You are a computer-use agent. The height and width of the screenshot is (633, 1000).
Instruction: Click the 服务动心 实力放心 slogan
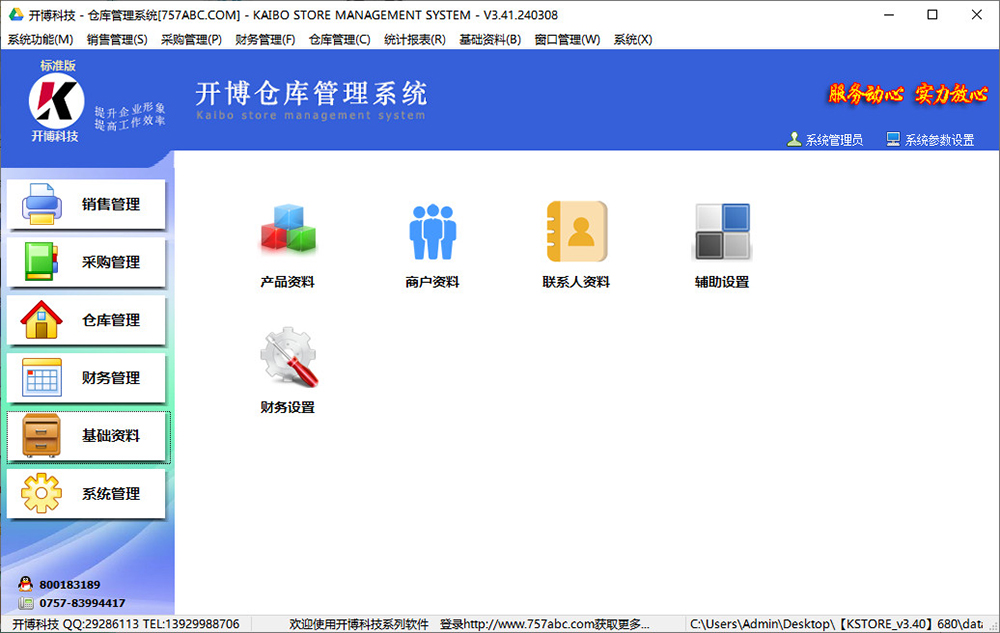click(x=908, y=94)
